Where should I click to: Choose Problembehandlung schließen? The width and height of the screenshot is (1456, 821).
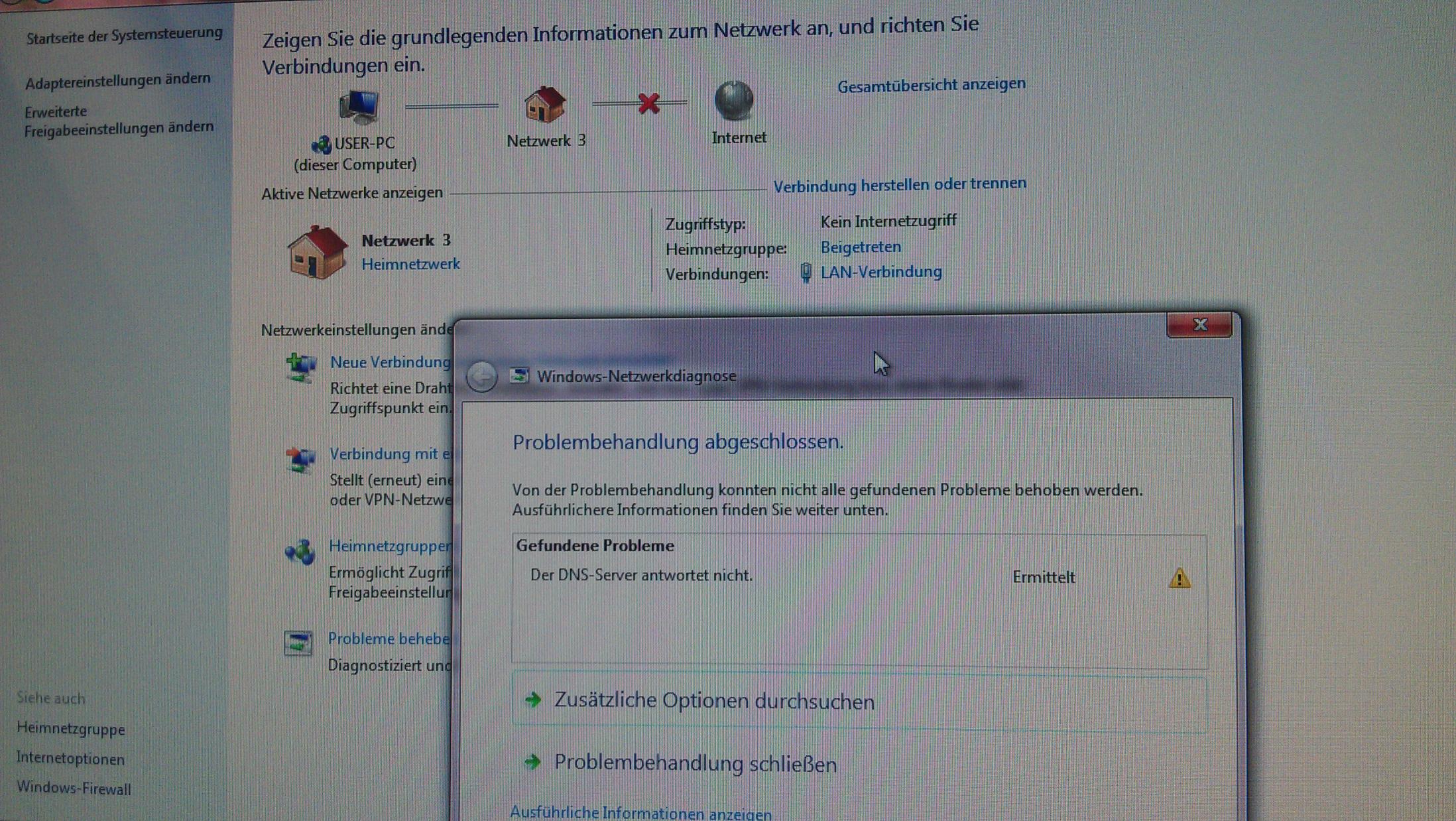click(695, 763)
